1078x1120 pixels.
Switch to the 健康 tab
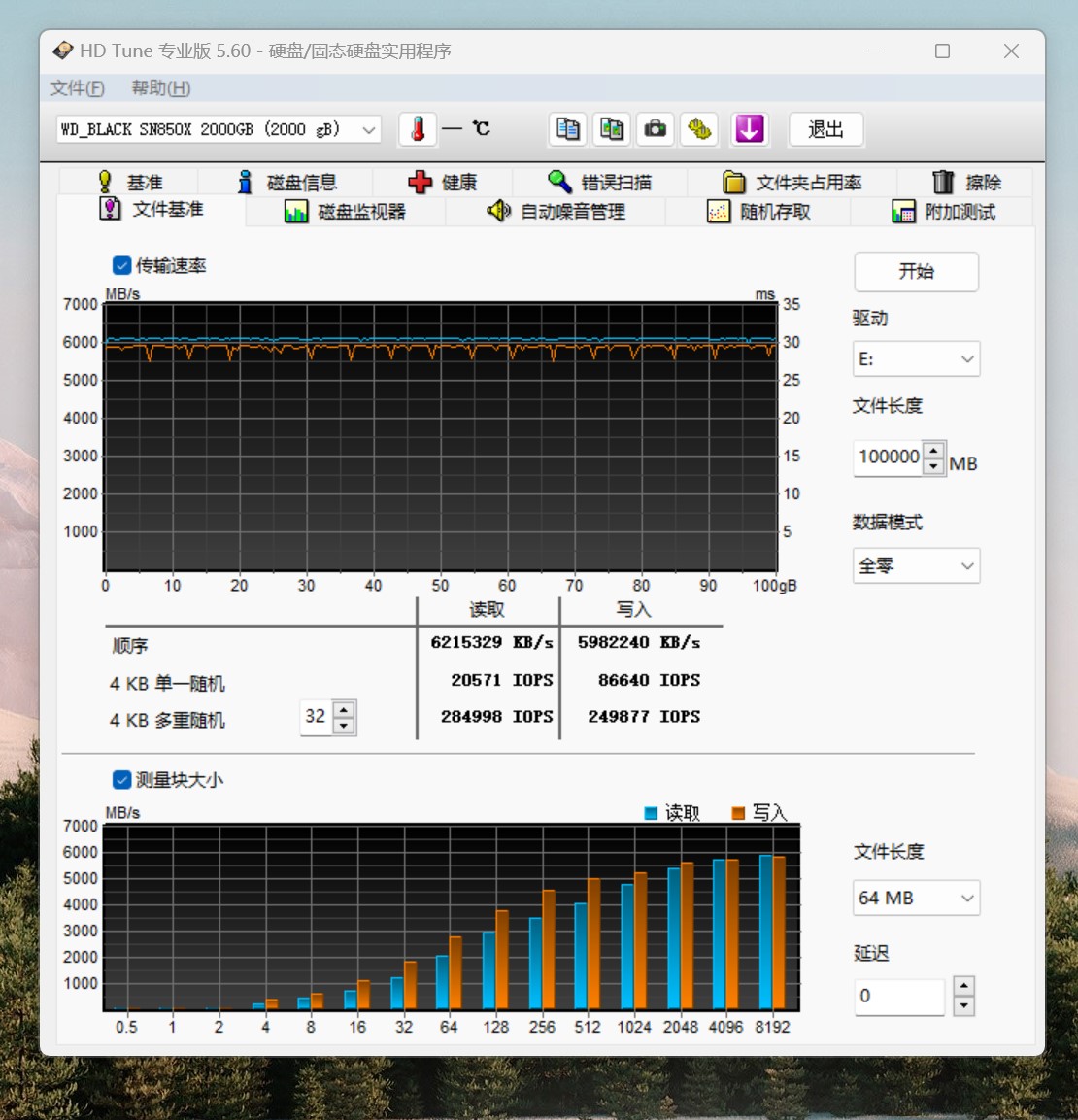443,183
